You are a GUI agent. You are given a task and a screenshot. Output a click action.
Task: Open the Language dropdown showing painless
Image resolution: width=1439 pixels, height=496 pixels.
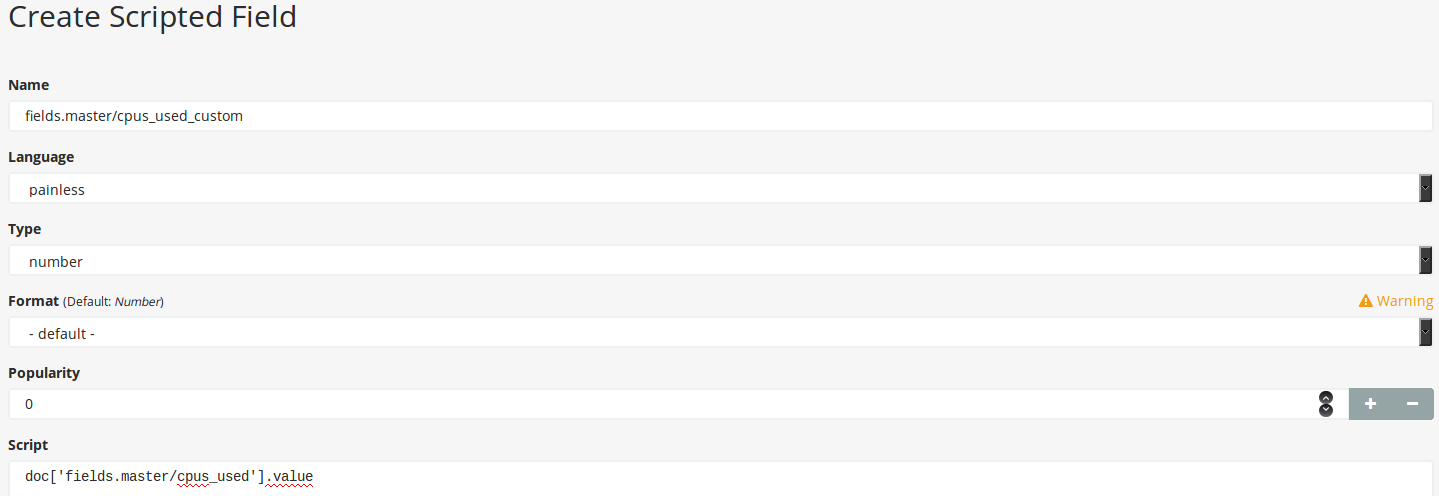[721, 188]
